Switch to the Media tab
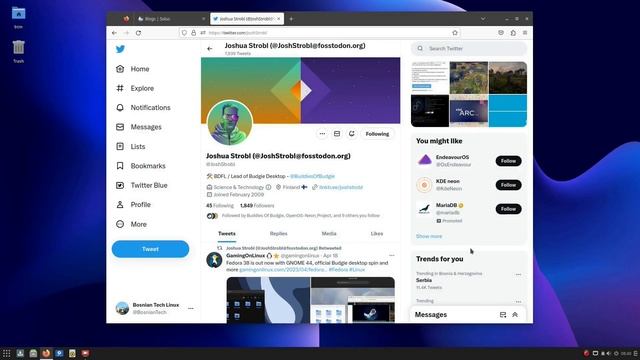 [x=329, y=233]
